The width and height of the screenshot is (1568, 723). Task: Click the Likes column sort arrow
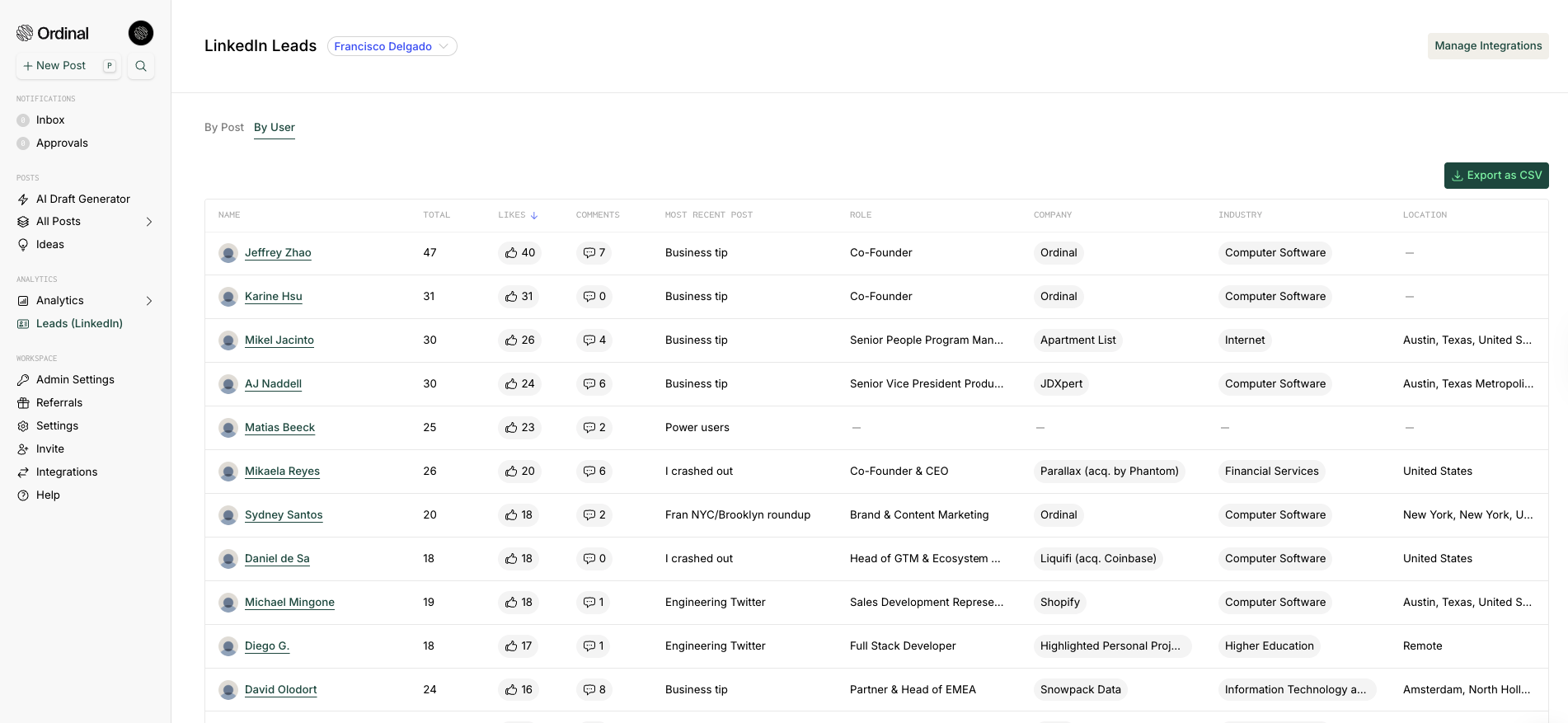(x=534, y=215)
